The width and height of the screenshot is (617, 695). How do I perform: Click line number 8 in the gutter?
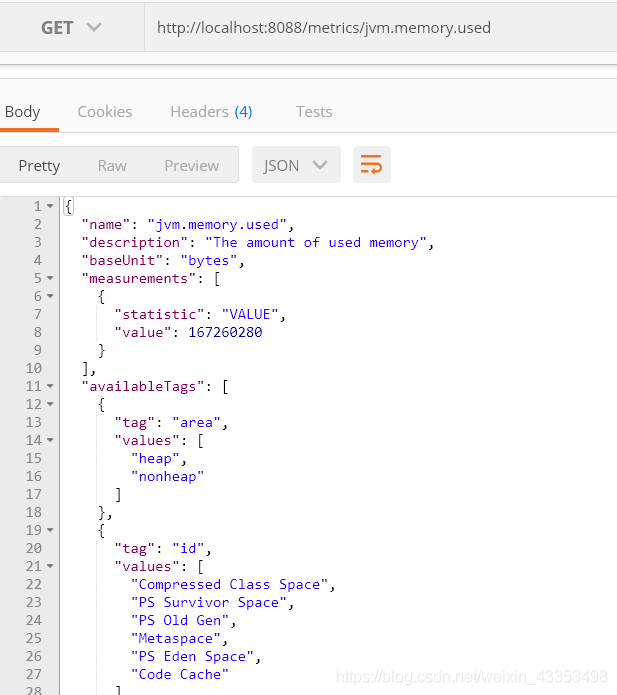pyautogui.click(x=38, y=332)
